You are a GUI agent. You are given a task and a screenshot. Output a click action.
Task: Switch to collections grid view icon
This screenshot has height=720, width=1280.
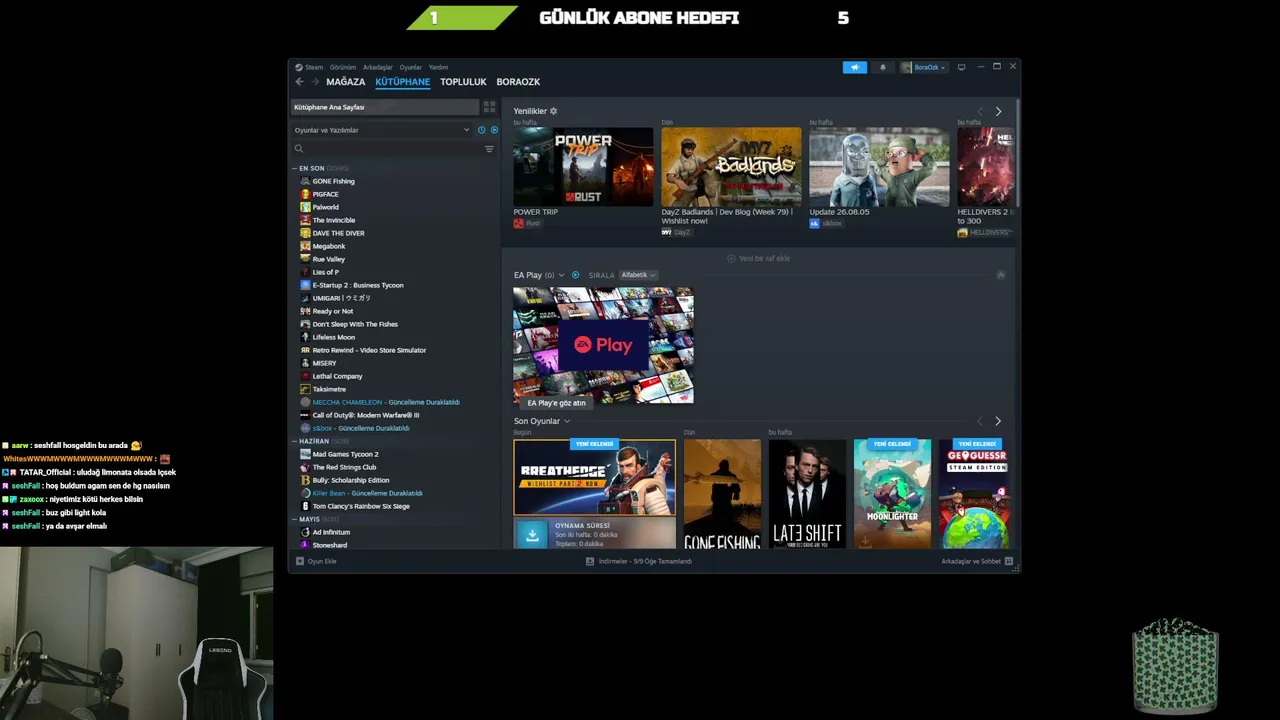coord(490,107)
